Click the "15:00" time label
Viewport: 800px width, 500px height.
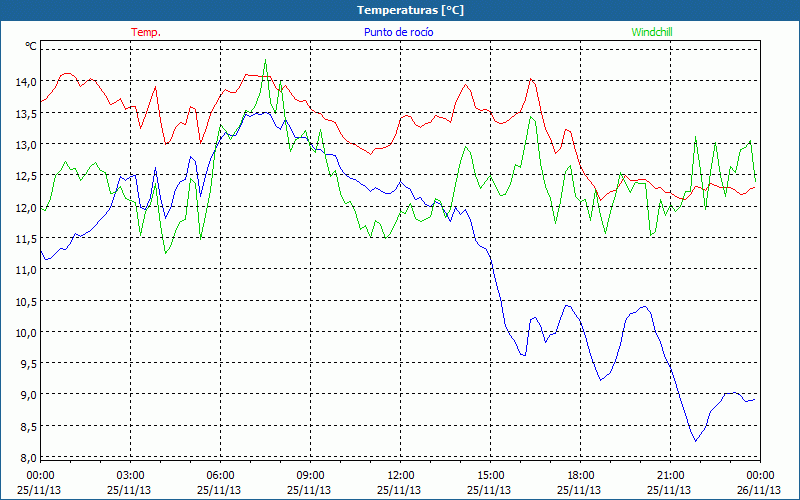point(490,476)
